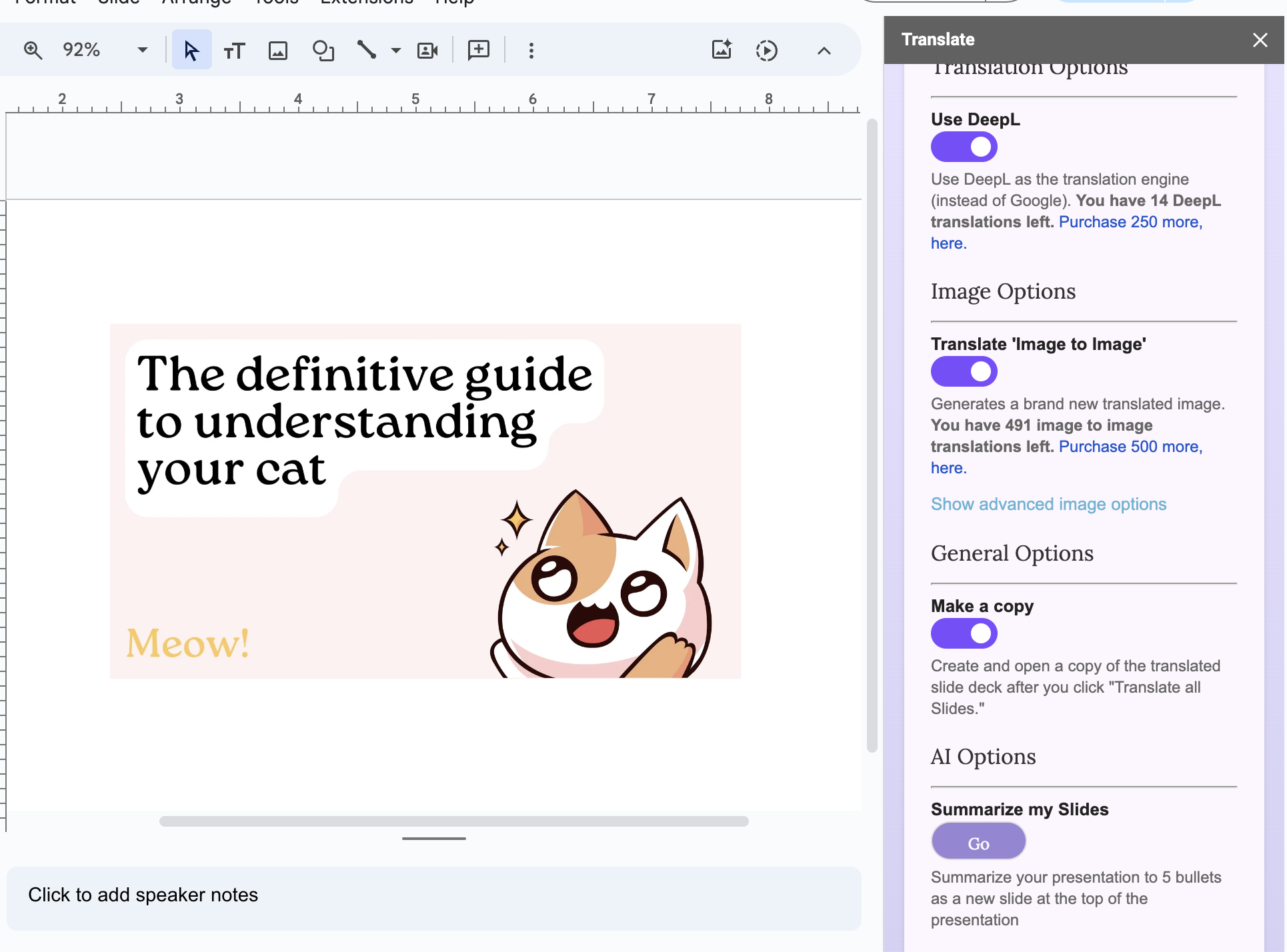This screenshot has width=1287, height=952.
Task: Click the Insert video icon
Action: pyautogui.click(x=427, y=51)
